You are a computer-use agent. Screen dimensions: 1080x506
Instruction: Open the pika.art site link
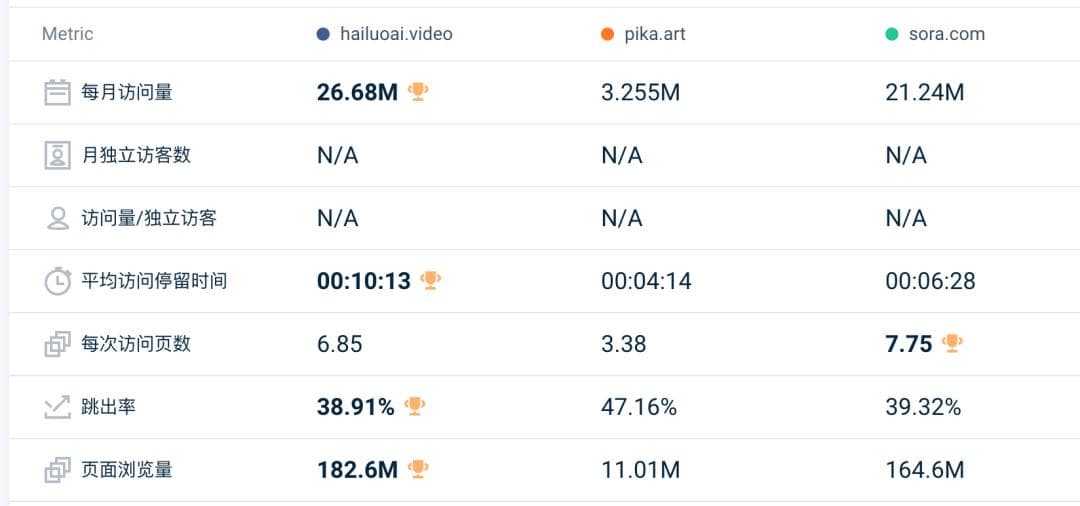click(x=653, y=34)
